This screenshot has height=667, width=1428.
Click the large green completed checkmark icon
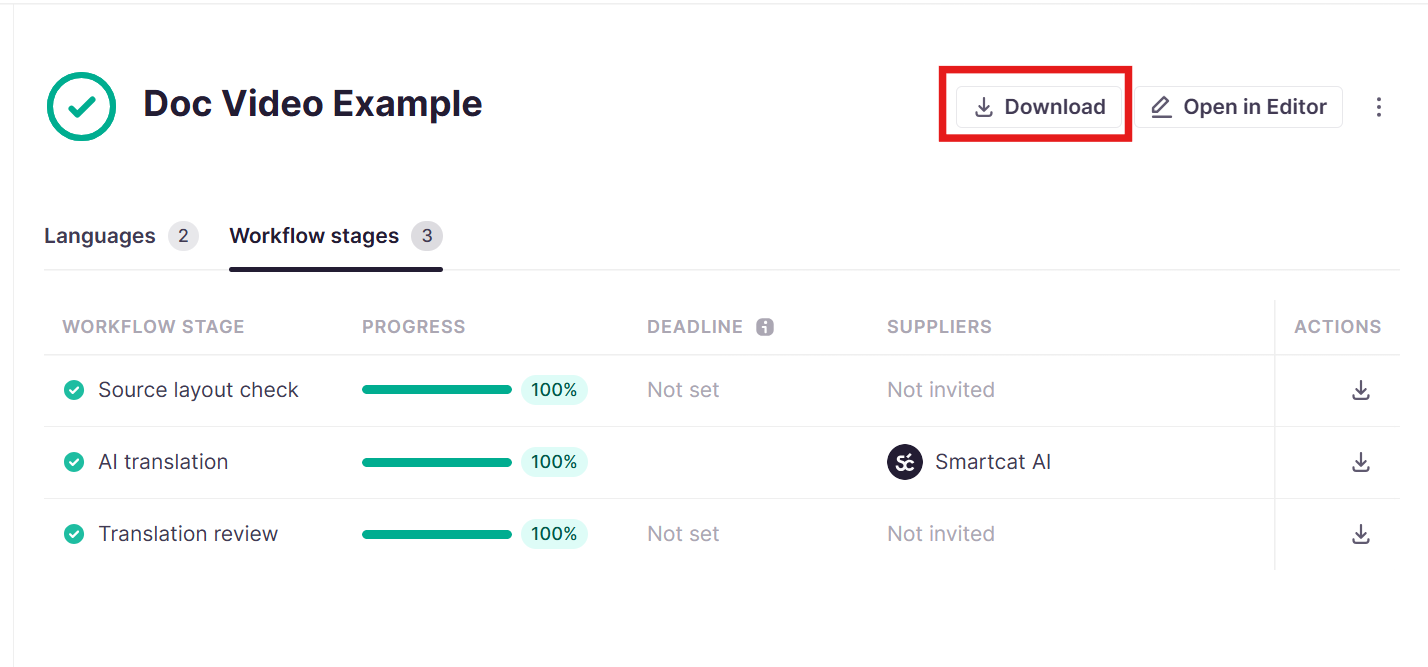click(82, 106)
